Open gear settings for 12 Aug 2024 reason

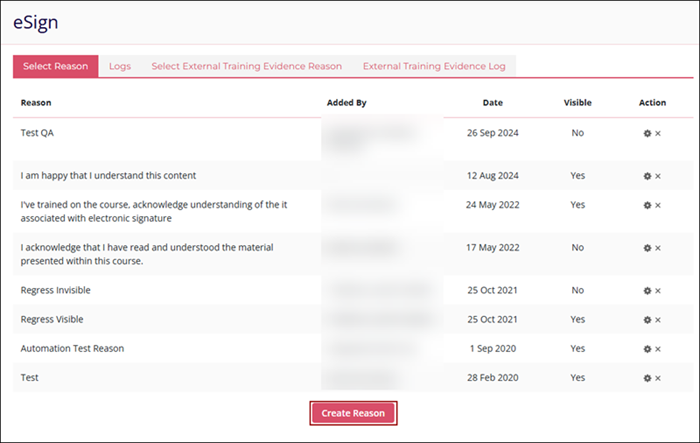click(x=647, y=176)
